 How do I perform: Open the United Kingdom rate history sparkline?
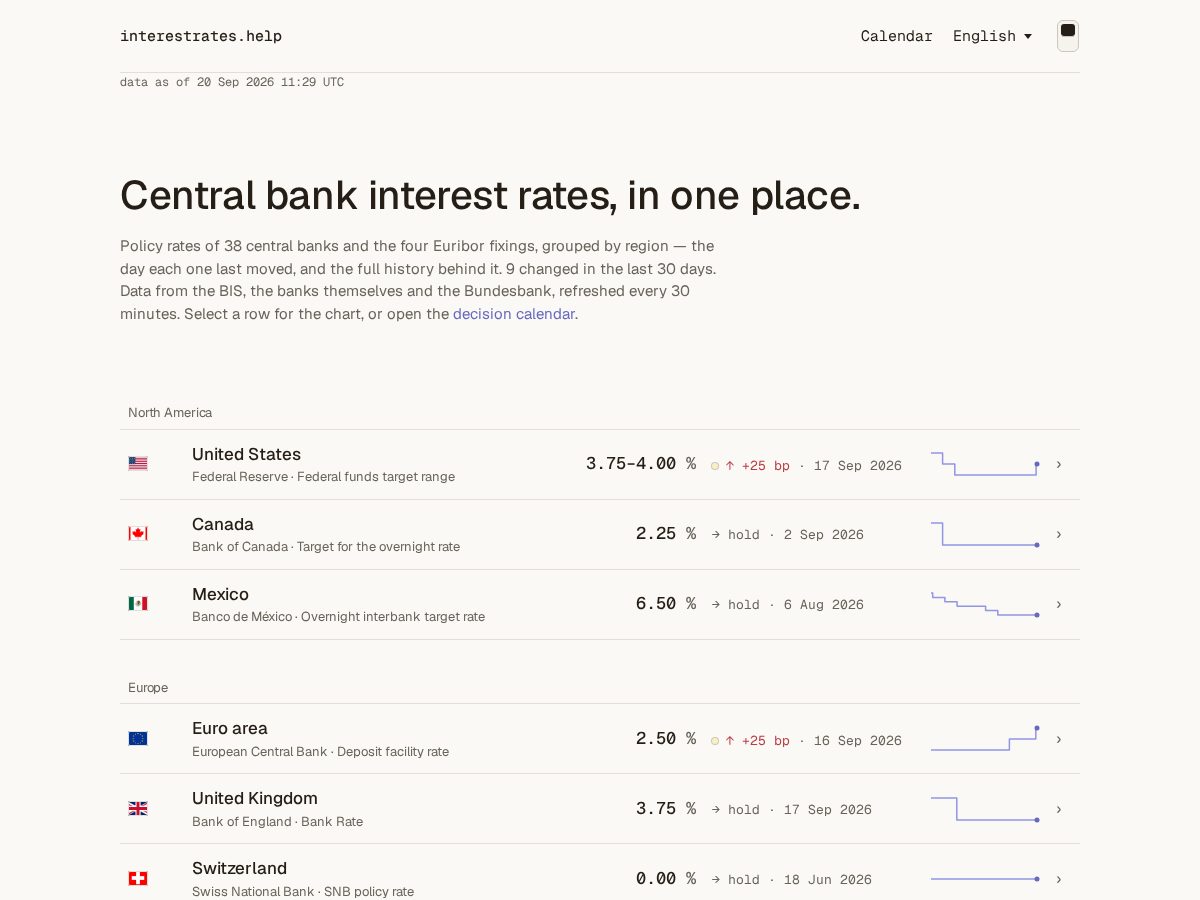[x=986, y=809]
